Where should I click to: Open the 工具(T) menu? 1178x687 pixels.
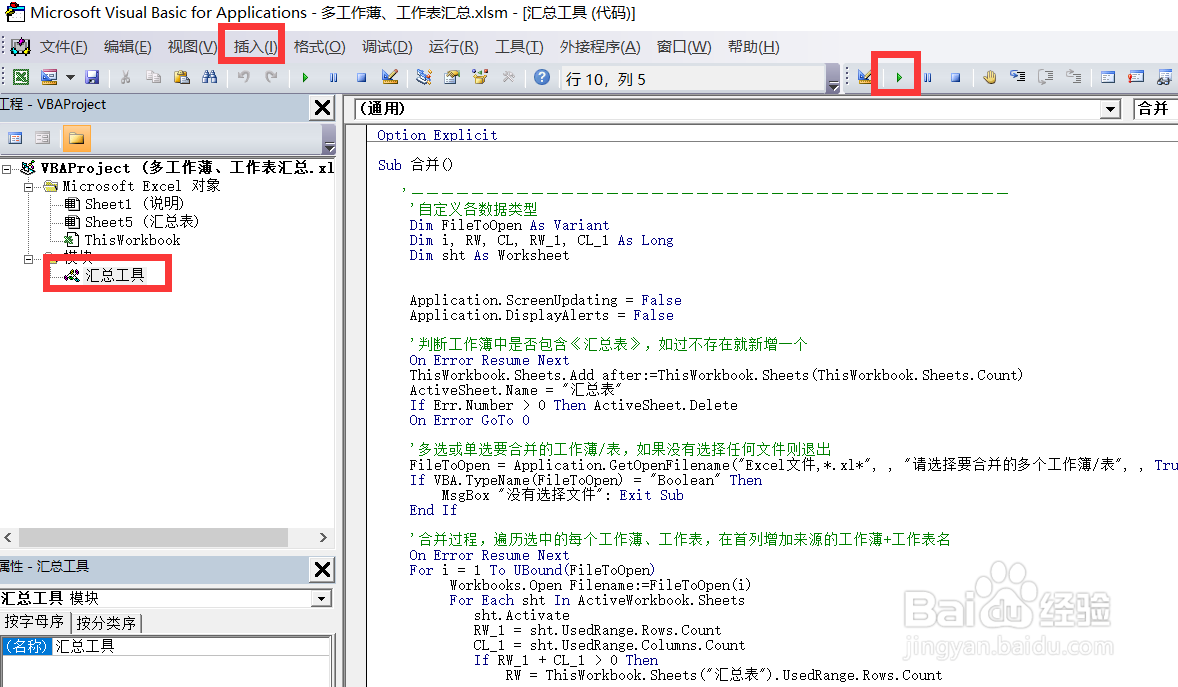(x=519, y=47)
